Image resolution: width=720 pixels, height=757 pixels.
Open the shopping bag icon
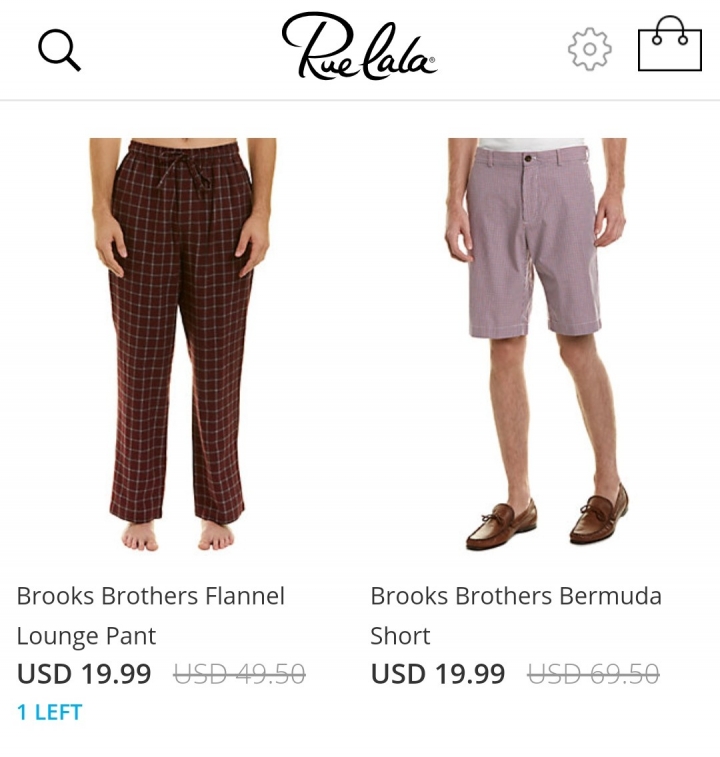[x=669, y=44]
